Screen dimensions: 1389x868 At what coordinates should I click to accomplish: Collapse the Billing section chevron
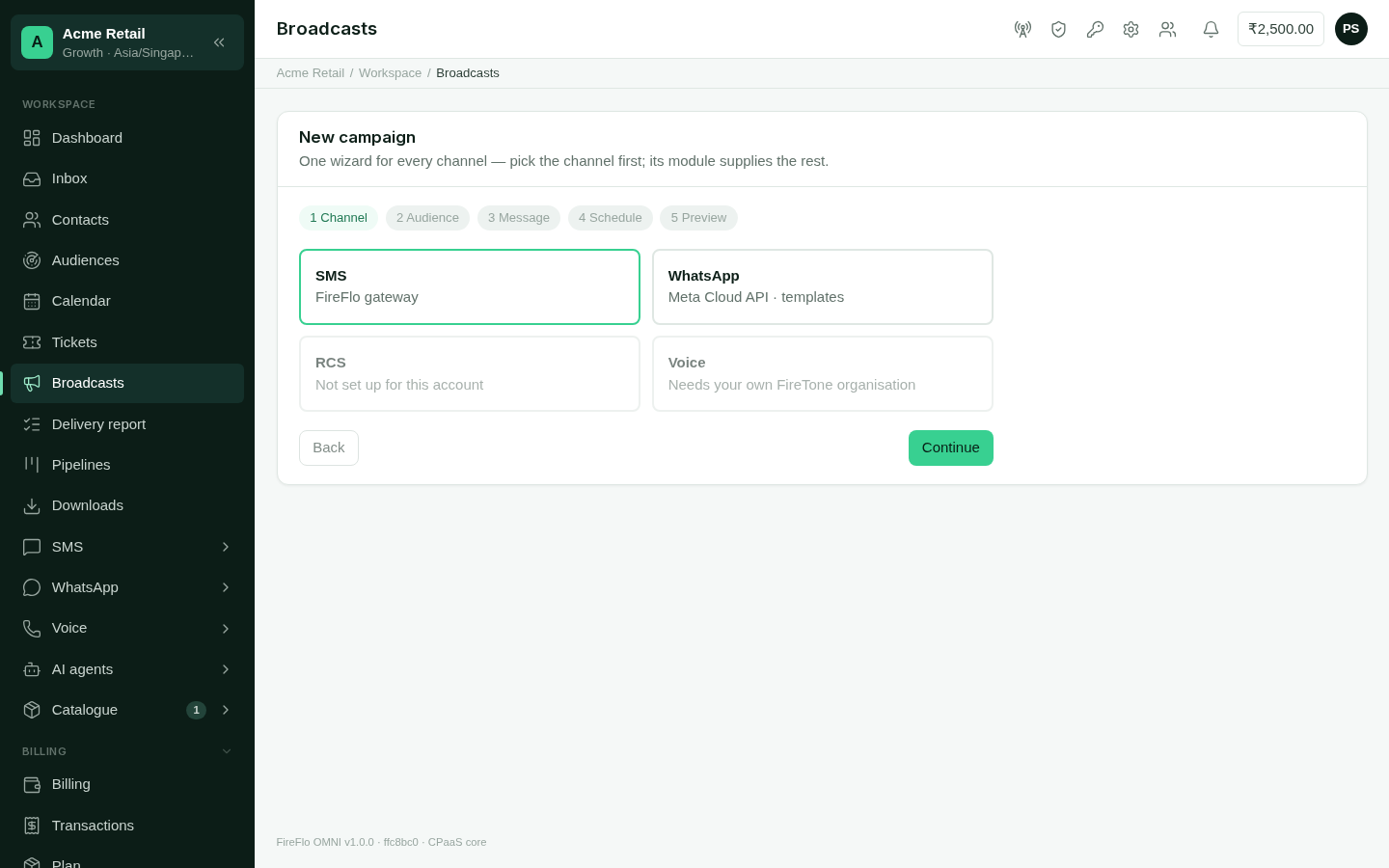[x=227, y=751]
